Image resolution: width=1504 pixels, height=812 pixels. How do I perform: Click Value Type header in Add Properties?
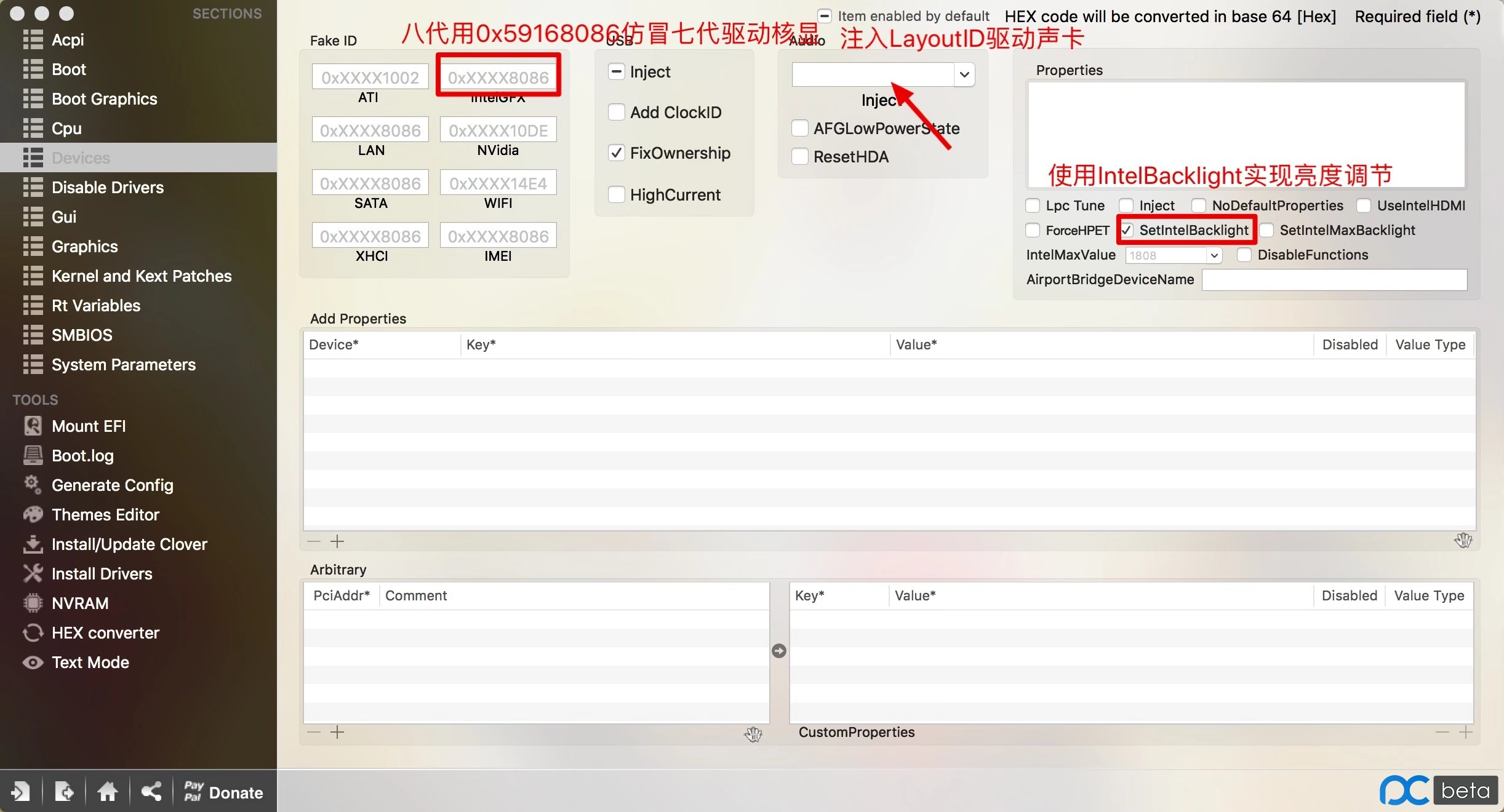click(x=1430, y=344)
